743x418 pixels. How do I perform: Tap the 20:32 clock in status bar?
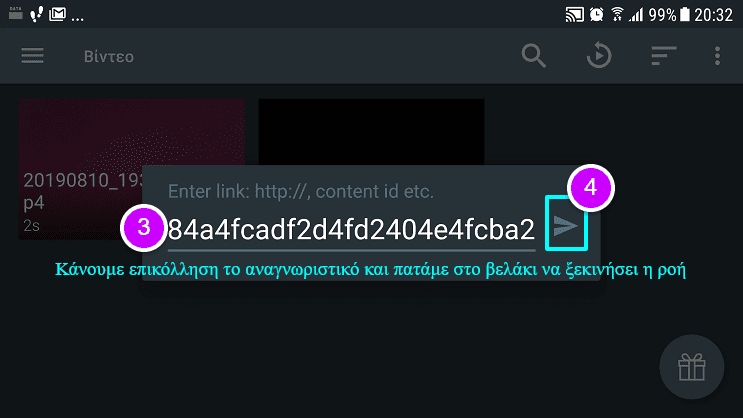pos(714,15)
